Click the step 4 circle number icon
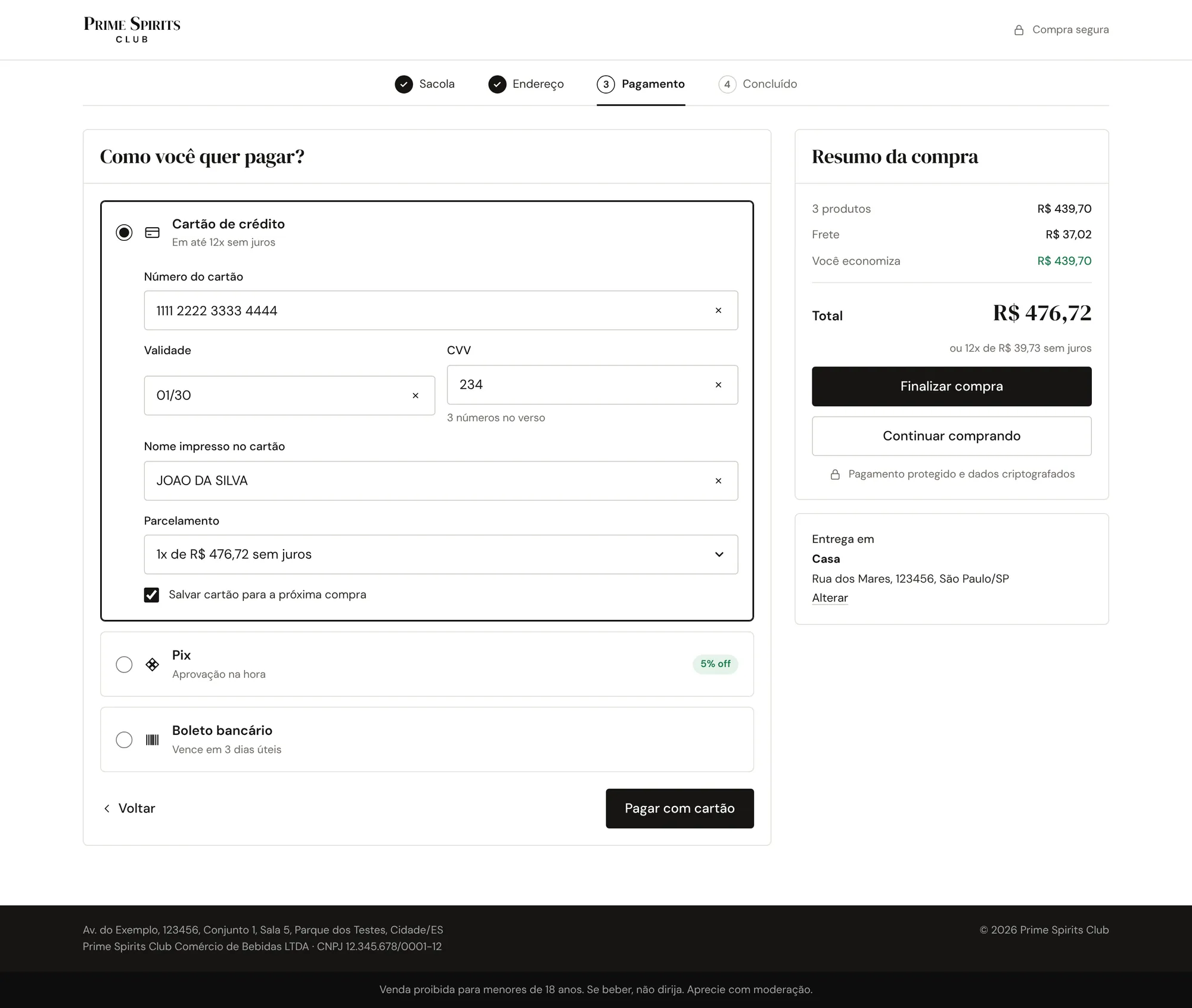 (x=727, y=84)
